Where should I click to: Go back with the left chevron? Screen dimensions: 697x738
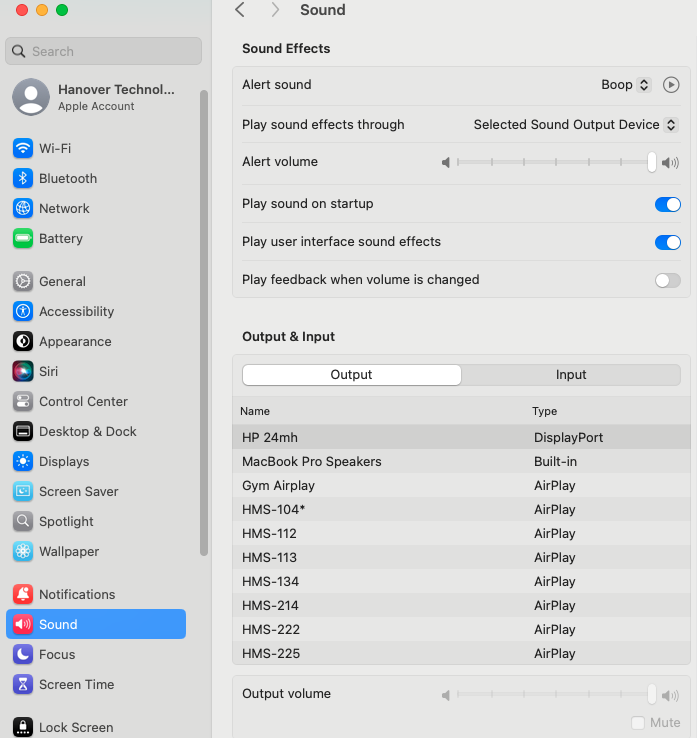(x=240, y=9)
